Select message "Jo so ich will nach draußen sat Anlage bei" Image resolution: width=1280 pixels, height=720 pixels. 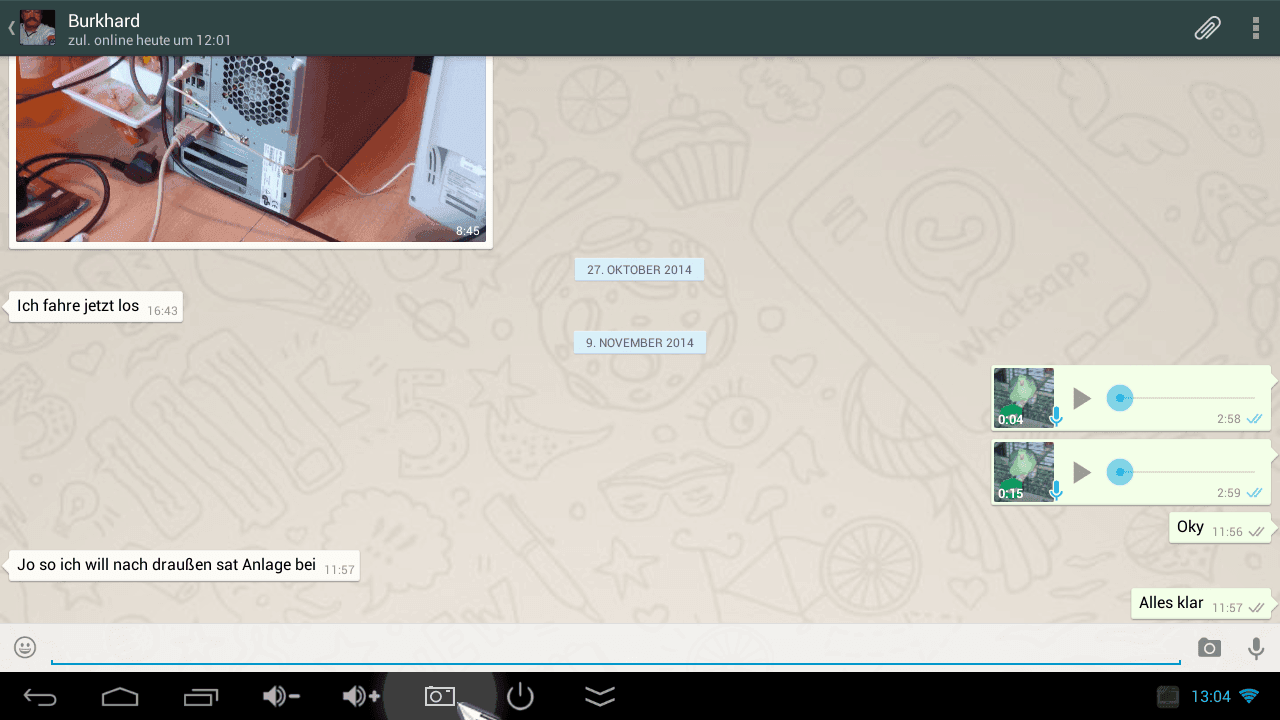tap(184, 566)
